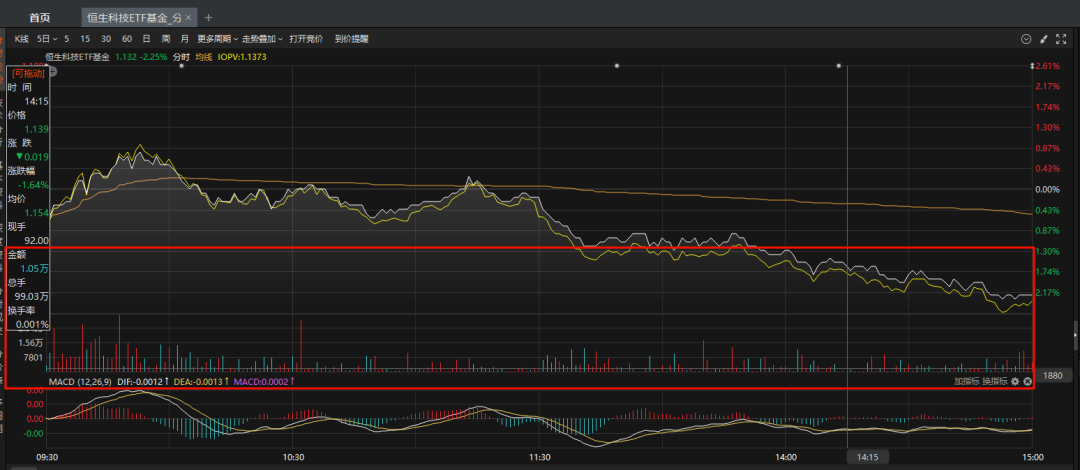
Task: Click 换指标 to change indicator
Action: [x=994, y=381]
